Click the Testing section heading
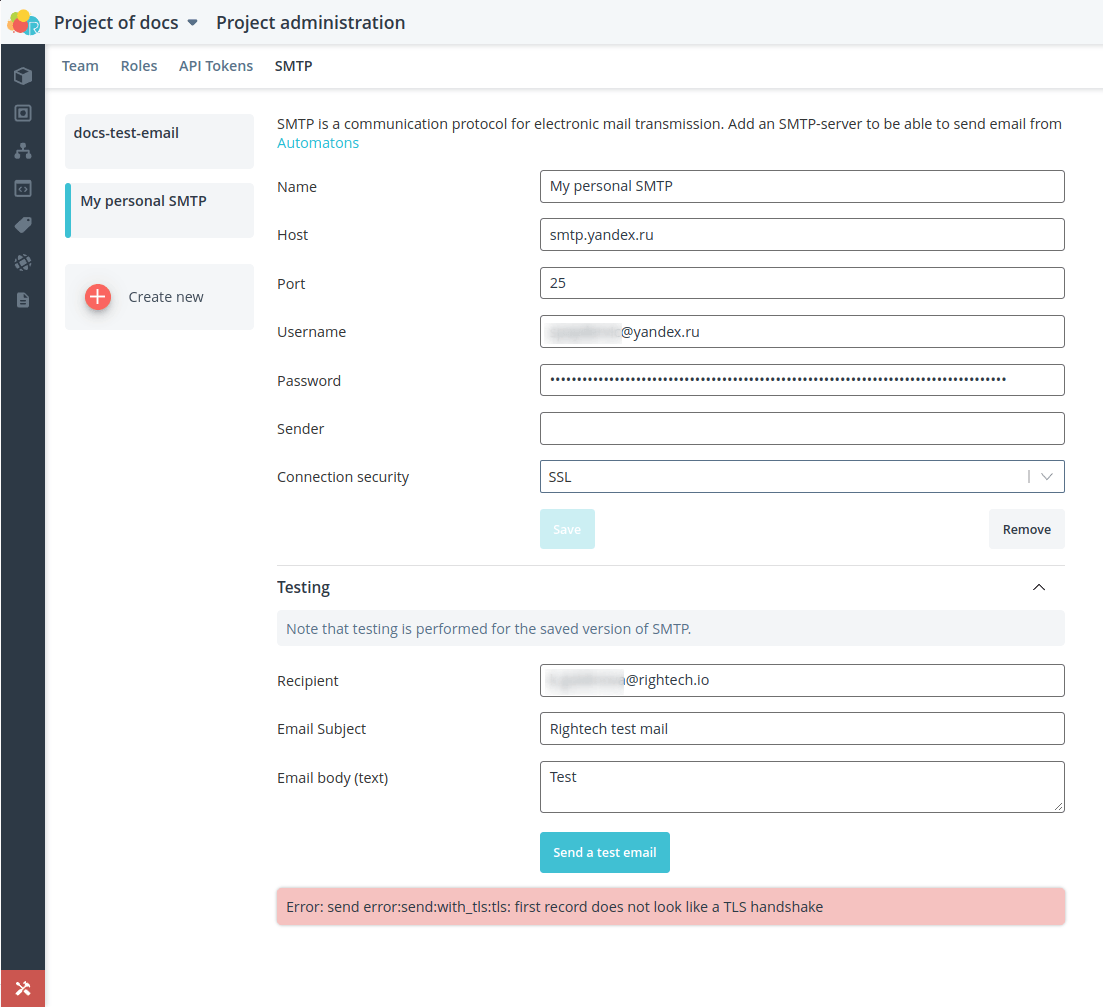Screen dimensions: 1103x1007 (303, 587)
